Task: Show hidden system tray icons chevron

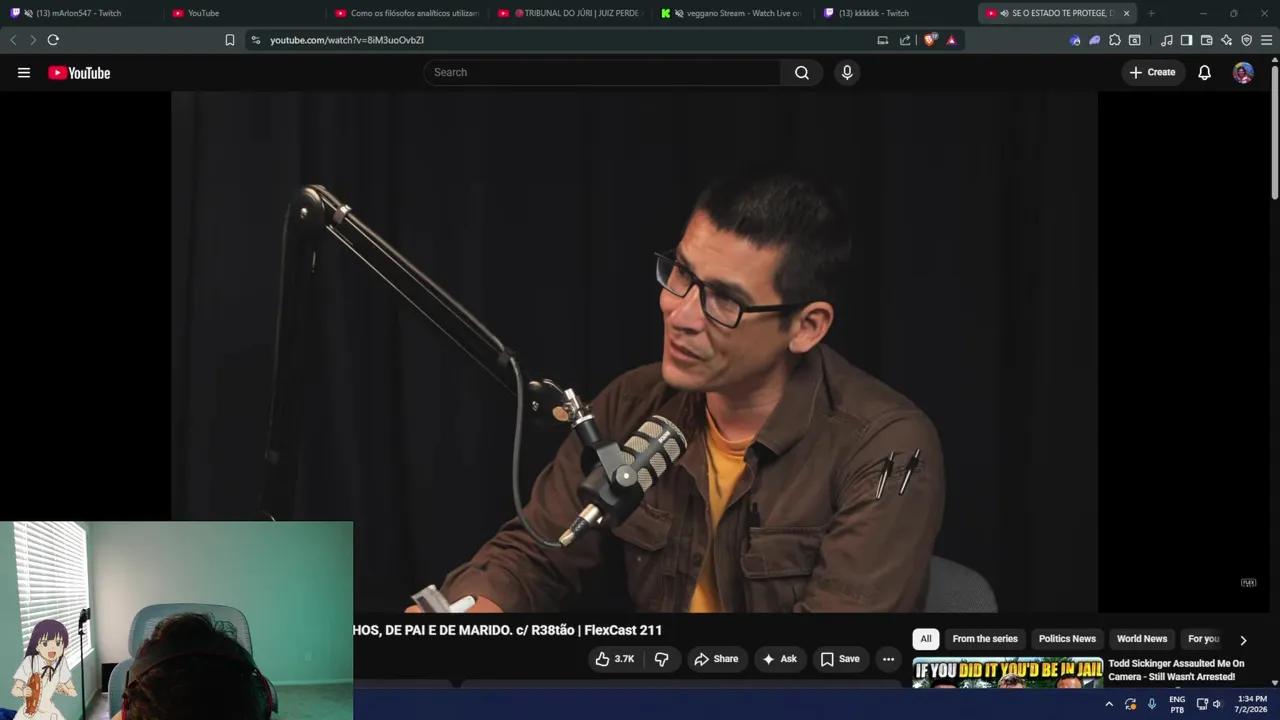Action: point(1109,704)
